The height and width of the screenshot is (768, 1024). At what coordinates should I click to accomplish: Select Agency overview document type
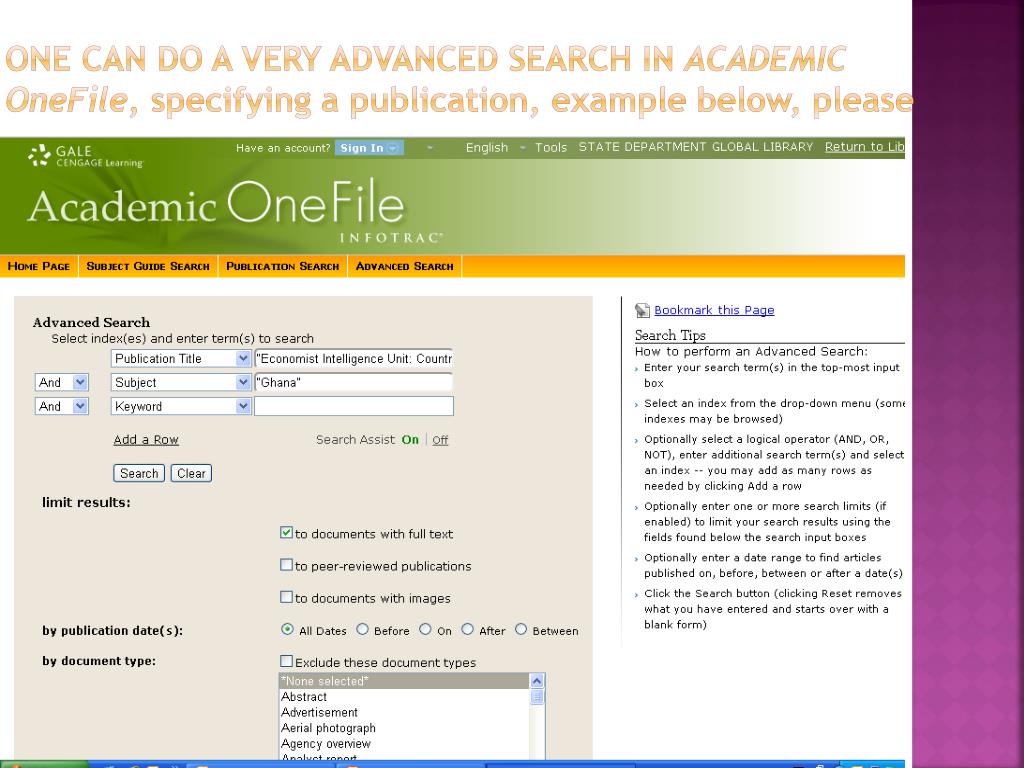[404, 744]
